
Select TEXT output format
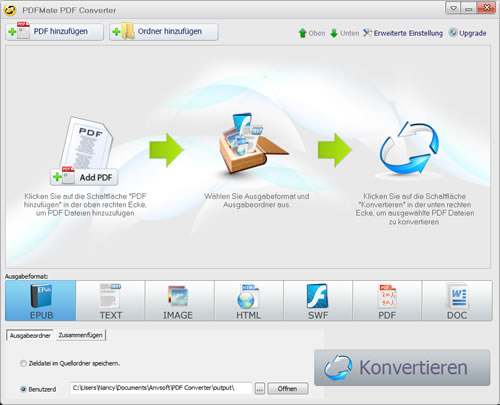click(110, 301)
